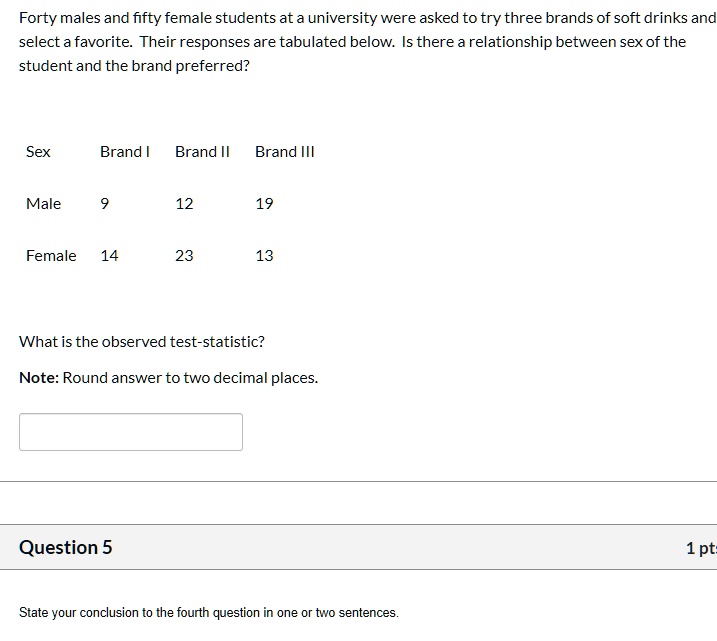Image resolution: width=717 pixels, height=641 pixels.
Task: Click the 'Forty males and fifty female' paragraph
Action: (x=368, y=42)
